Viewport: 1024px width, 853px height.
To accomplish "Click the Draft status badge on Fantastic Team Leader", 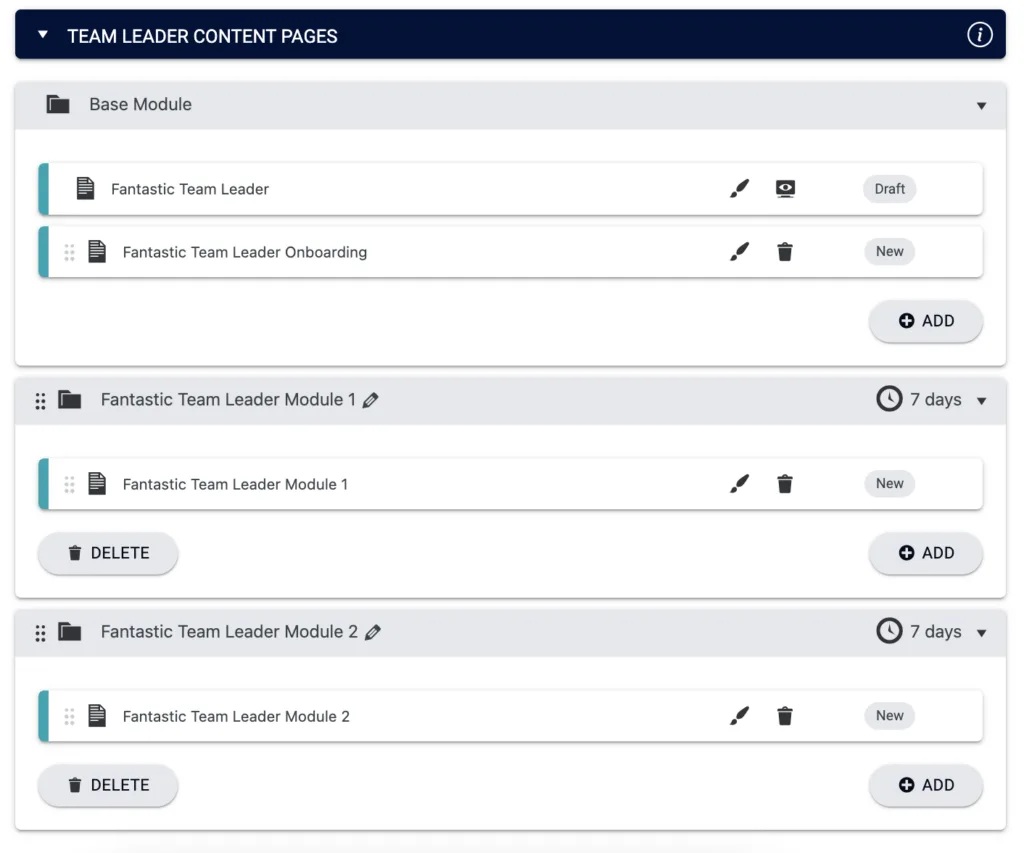I will pos(889,188).
